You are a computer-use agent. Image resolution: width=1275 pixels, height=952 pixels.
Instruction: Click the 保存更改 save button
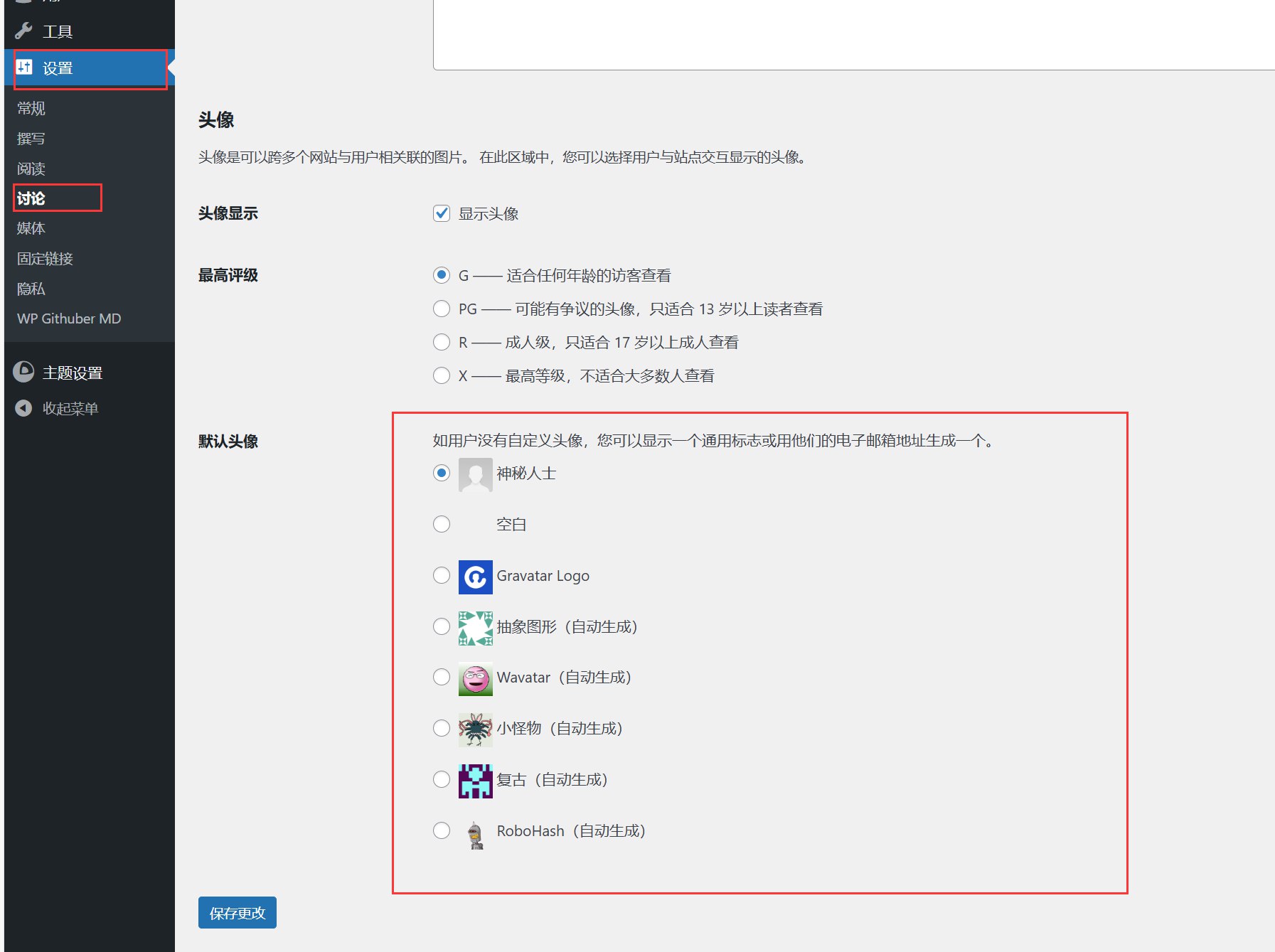pyautogui.click(x=237, y=913)
